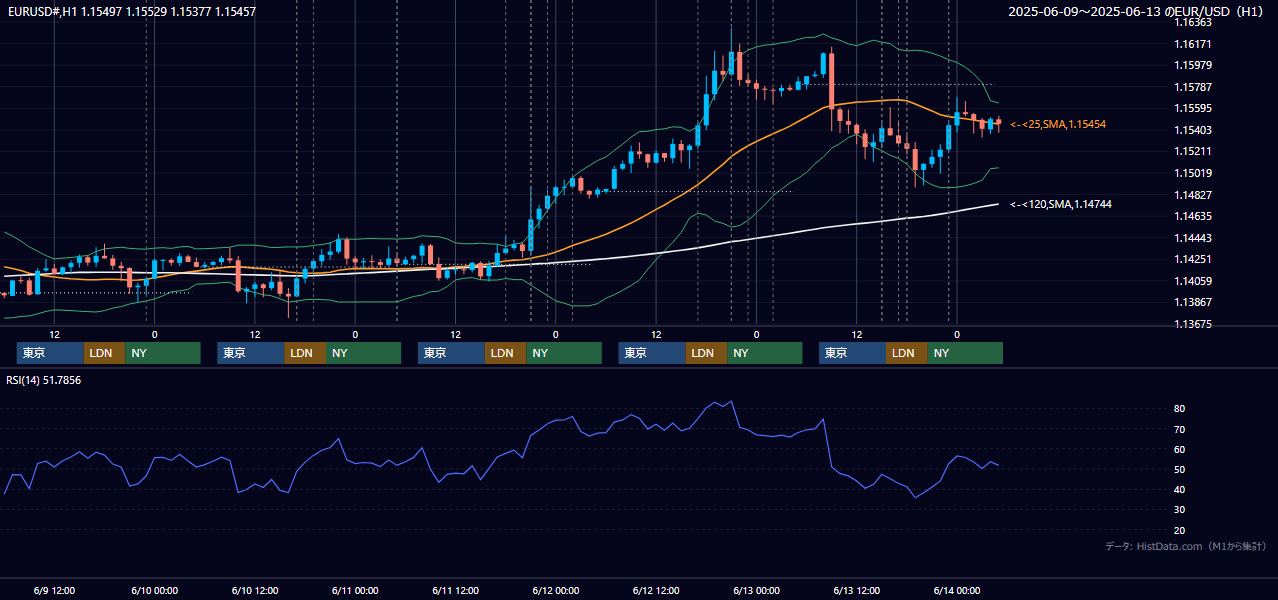The image size is (1278, 600).
Task: Click price axis value 1.14635
Action: 1193,216
